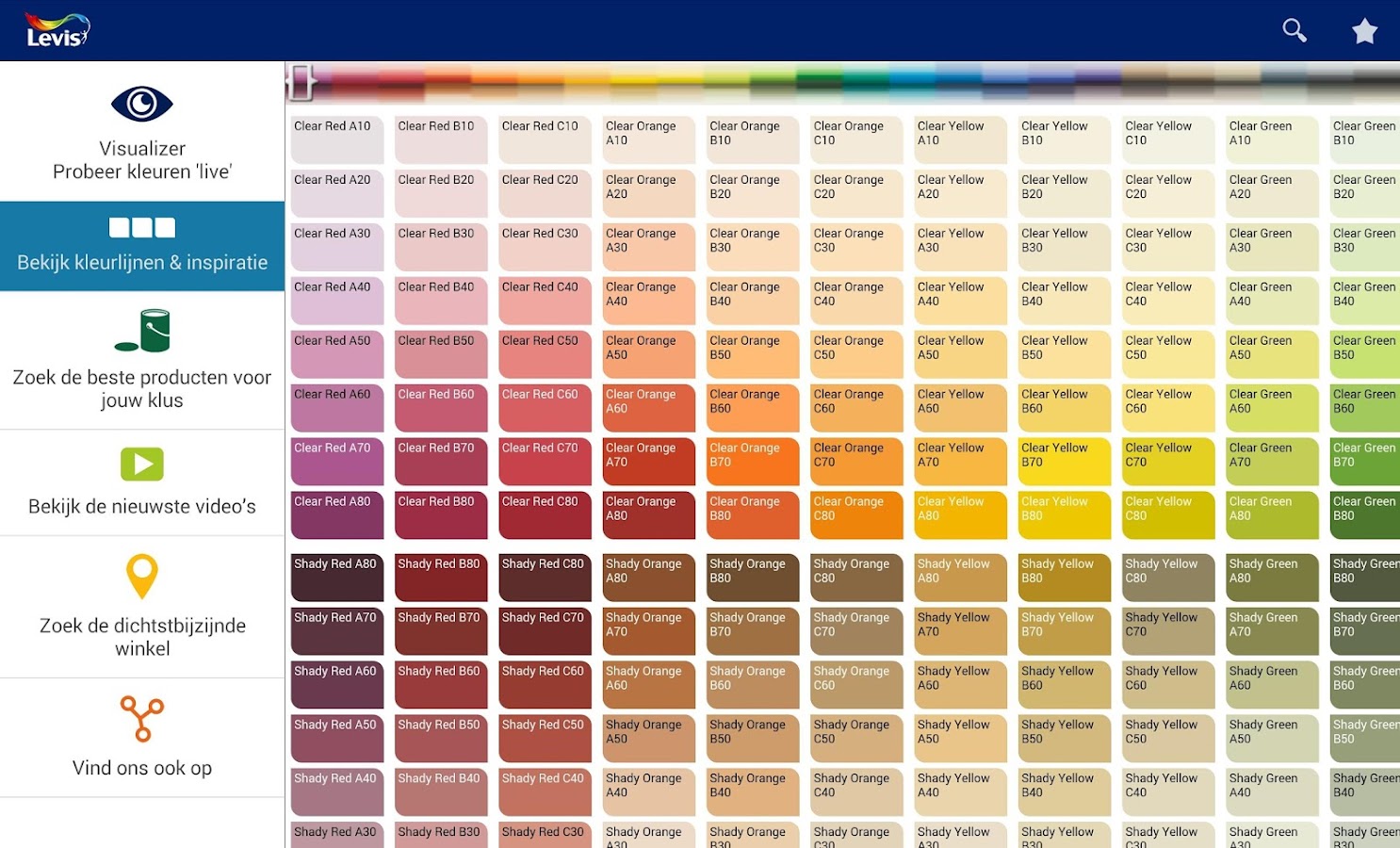Click 'Bekijk de nieuwste video's' link
Screen dimensions: 1400x848
pyautogui.click(x=142, y=506)
